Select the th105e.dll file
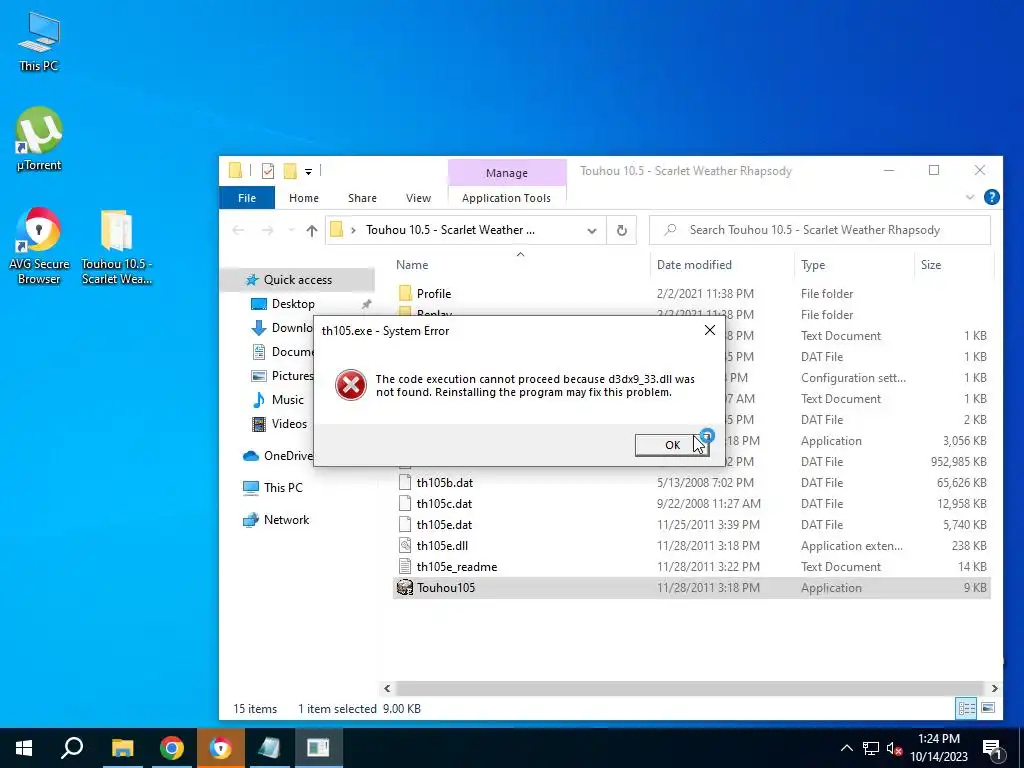Viewport: 1024px width, 768px height. (441, 545)
